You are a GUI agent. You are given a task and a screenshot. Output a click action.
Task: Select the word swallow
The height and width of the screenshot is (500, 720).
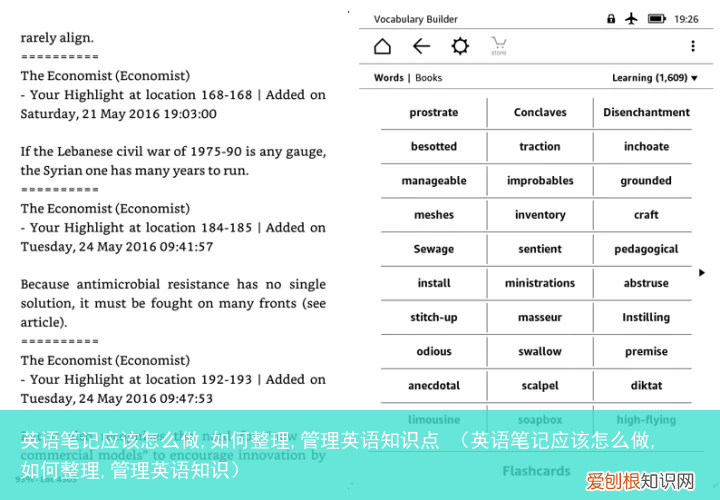click(540, 352)
